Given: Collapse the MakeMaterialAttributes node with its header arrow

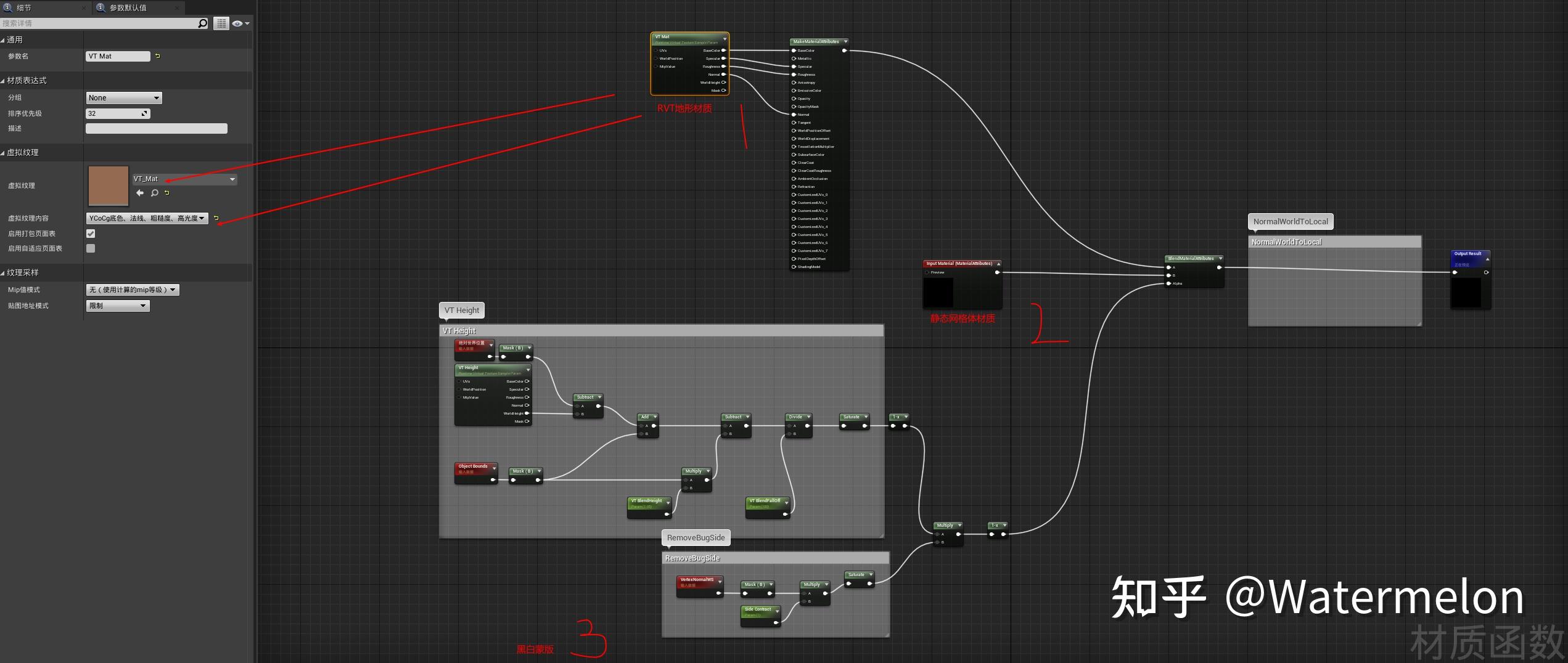Looking at the screenshot, I should tap(846, 41).
